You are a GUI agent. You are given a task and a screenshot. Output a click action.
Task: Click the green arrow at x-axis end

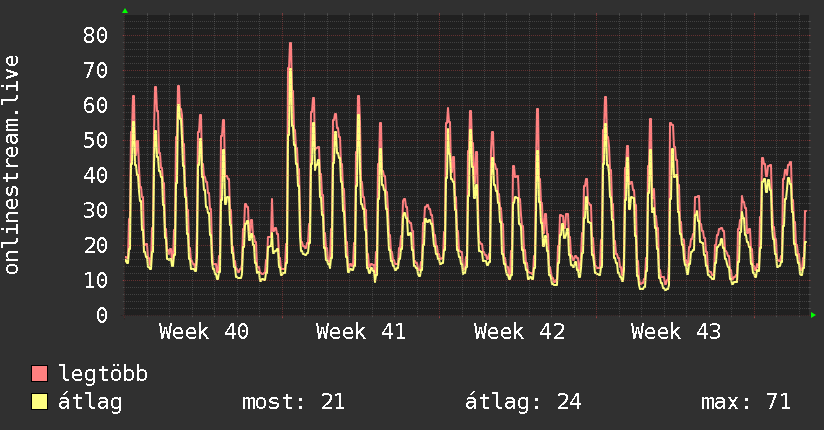[813, 315]
